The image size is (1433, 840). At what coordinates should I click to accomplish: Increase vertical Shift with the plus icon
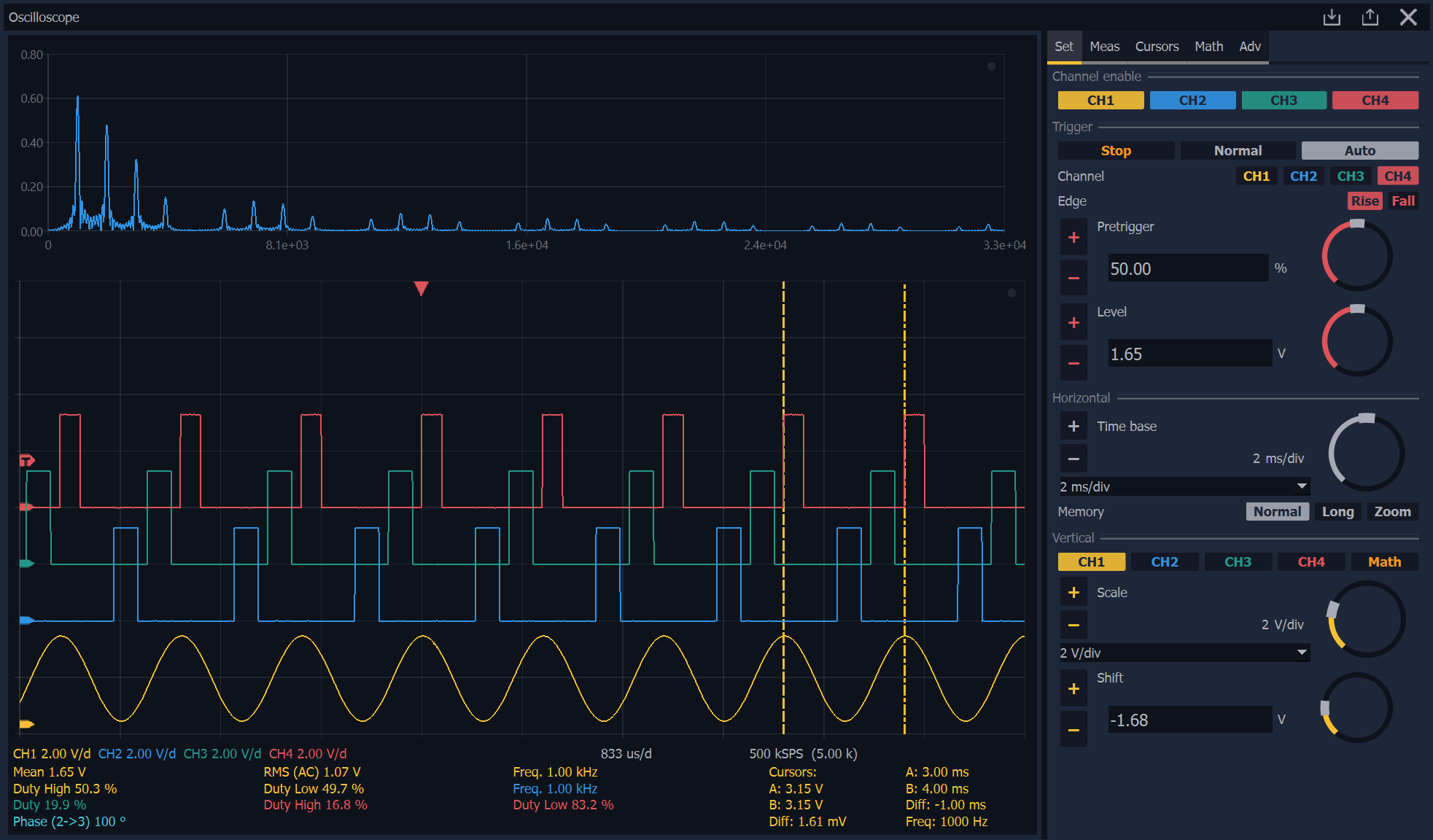click(x=1073, y=689)
